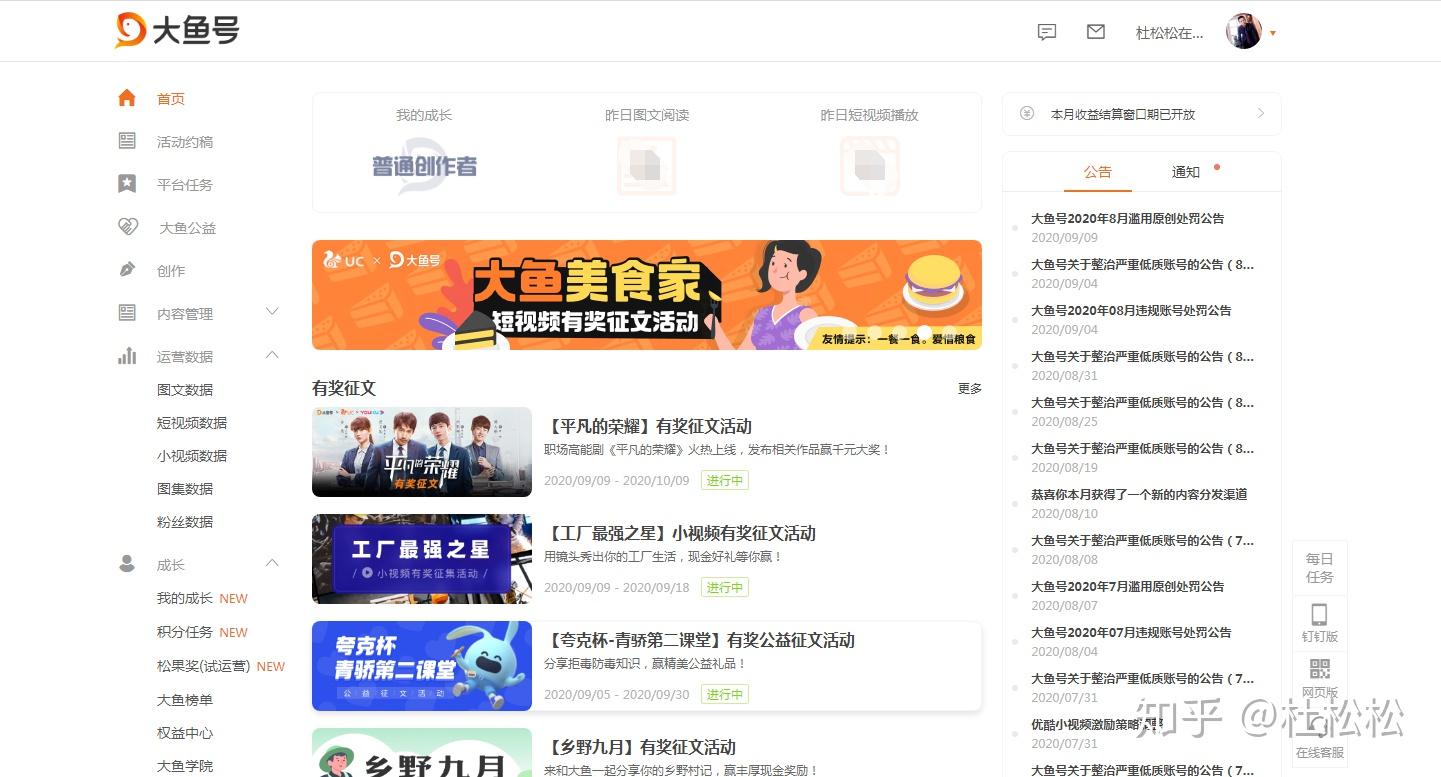
Task: Click the 平台任务 star icon
Action: click(127, 184)
